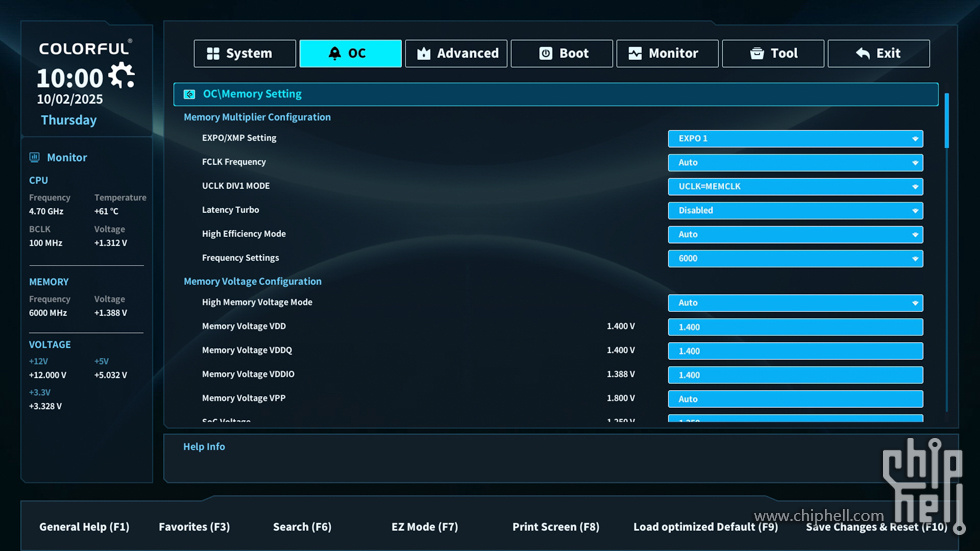The height and width of the screenshot is (551, 980).
Task: Click the Tool tab toolbox icon
Action: click(x=757, y=54)
